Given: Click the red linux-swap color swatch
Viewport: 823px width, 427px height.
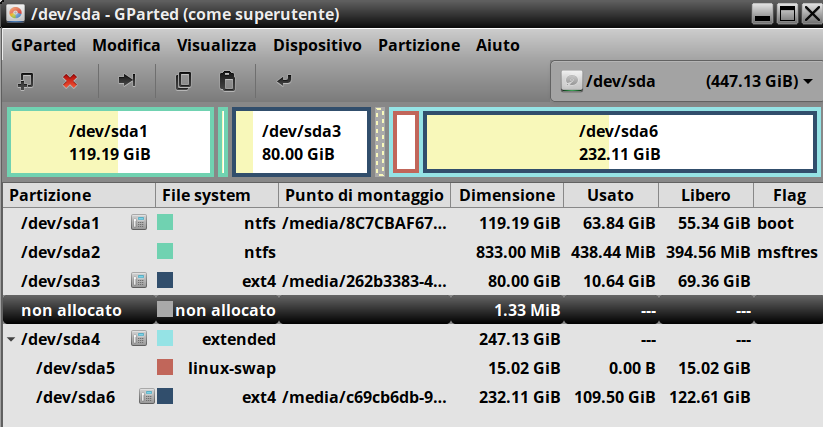Looking at the screenshot, I should click(165, 367).
